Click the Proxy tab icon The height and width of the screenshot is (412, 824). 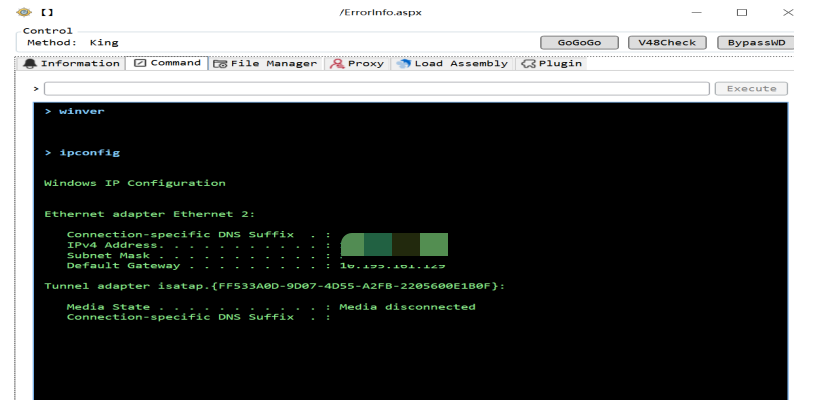tap(338, 63)
